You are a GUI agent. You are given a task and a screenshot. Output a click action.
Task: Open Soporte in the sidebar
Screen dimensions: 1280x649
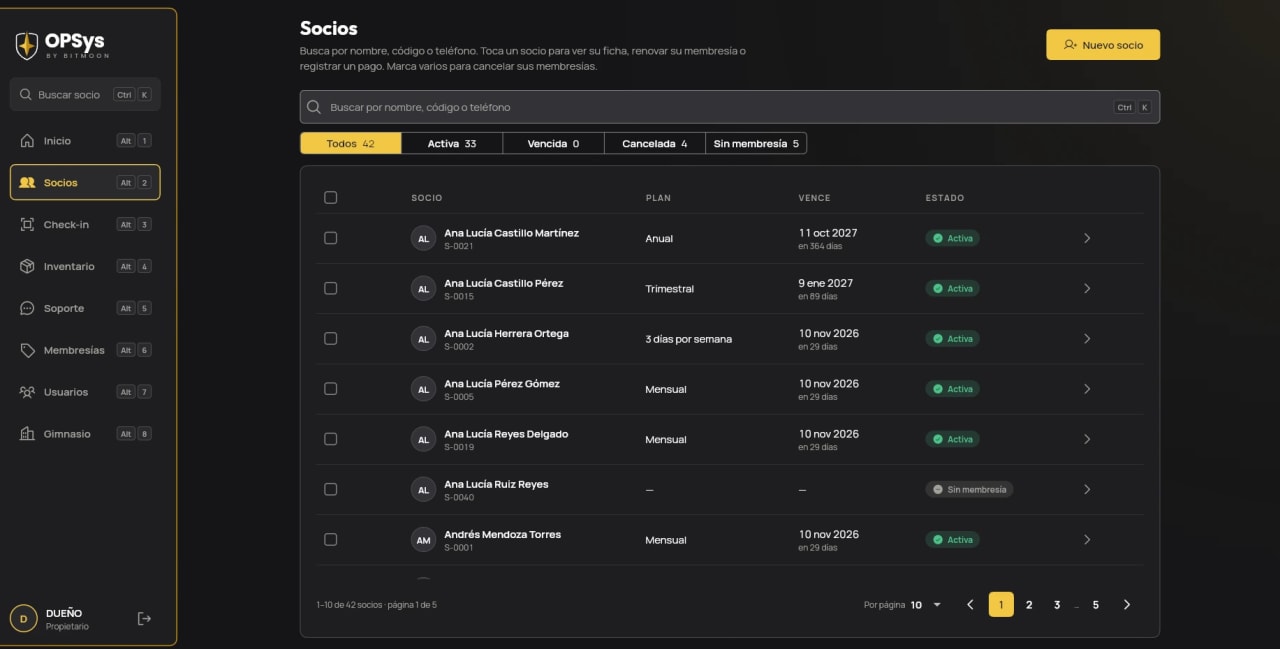pyautogui.click(x=85, y=309)
